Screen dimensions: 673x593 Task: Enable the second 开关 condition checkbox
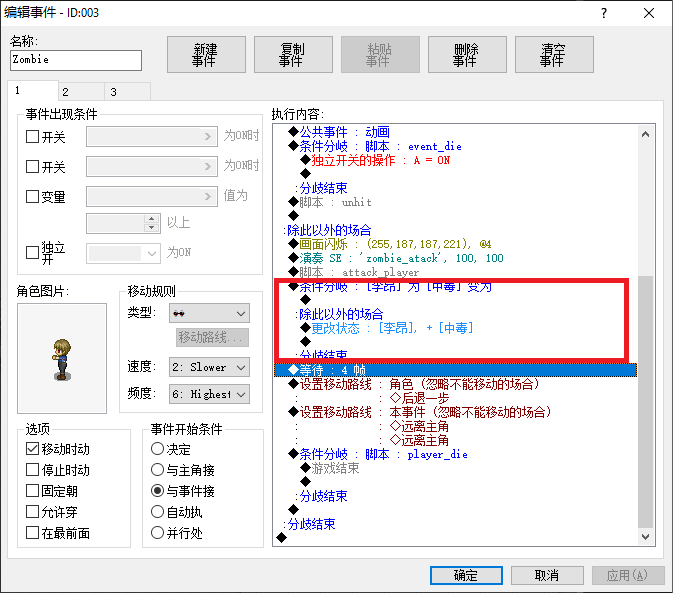click(33, 166)
